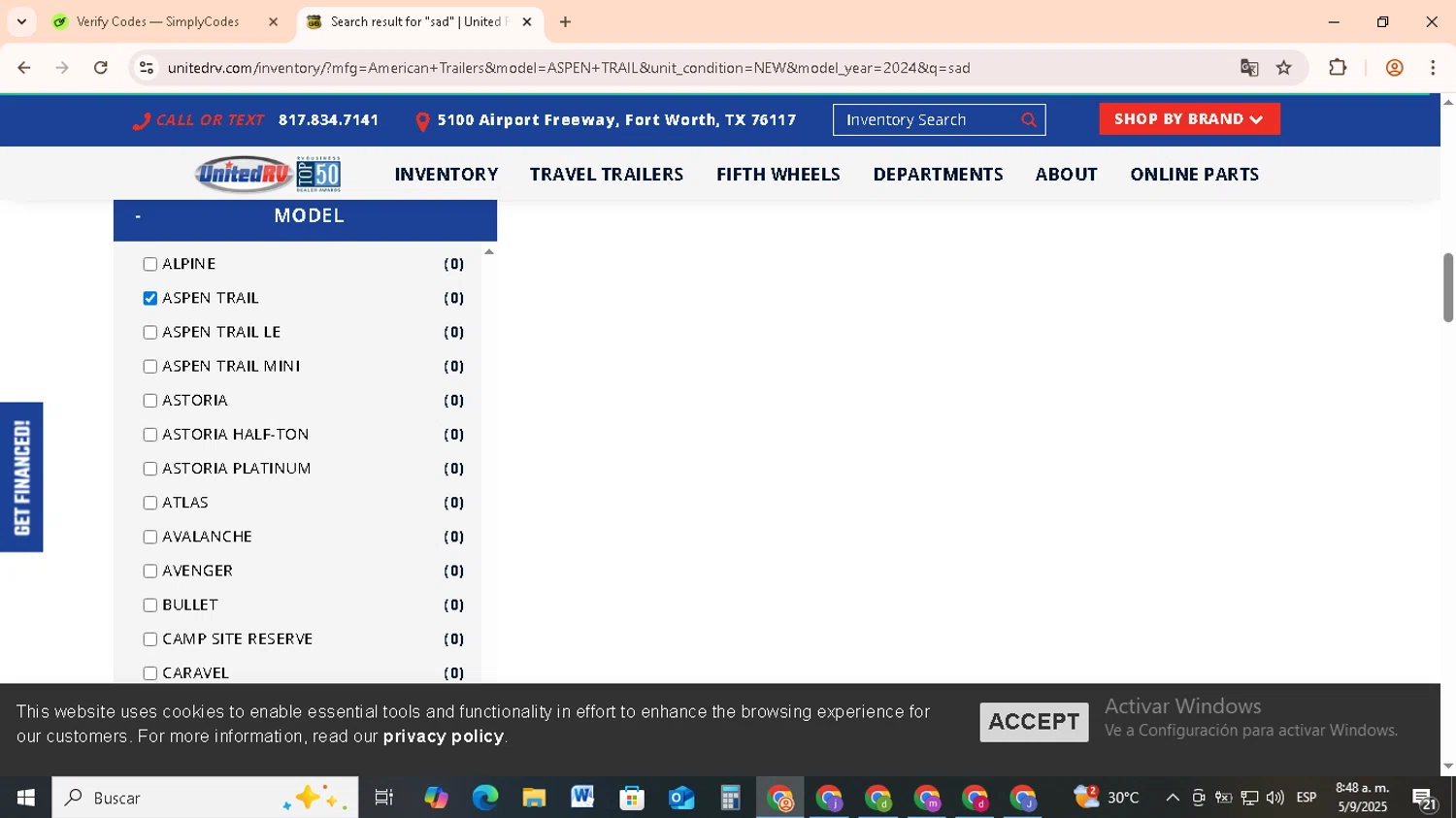Image resolution: width=1456 pixels, height=818 pixels.
Task: Click the translate page icon
Action: [1249, 68]
